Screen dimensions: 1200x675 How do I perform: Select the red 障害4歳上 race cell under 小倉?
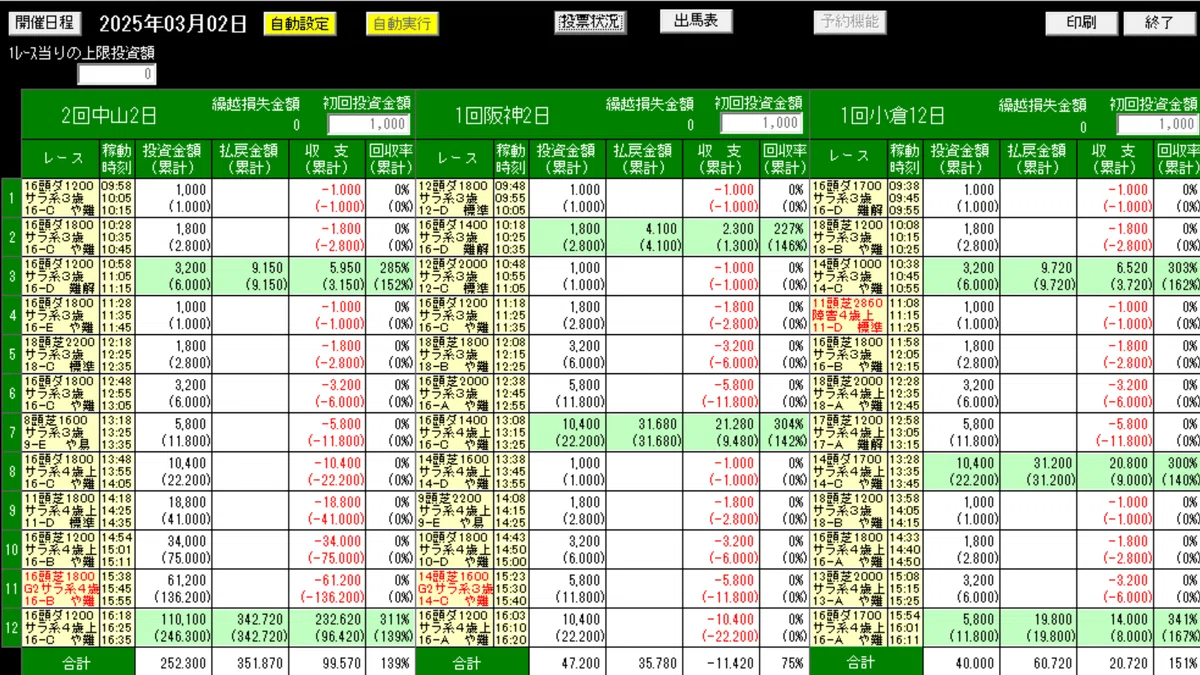[x=848, y=314]
